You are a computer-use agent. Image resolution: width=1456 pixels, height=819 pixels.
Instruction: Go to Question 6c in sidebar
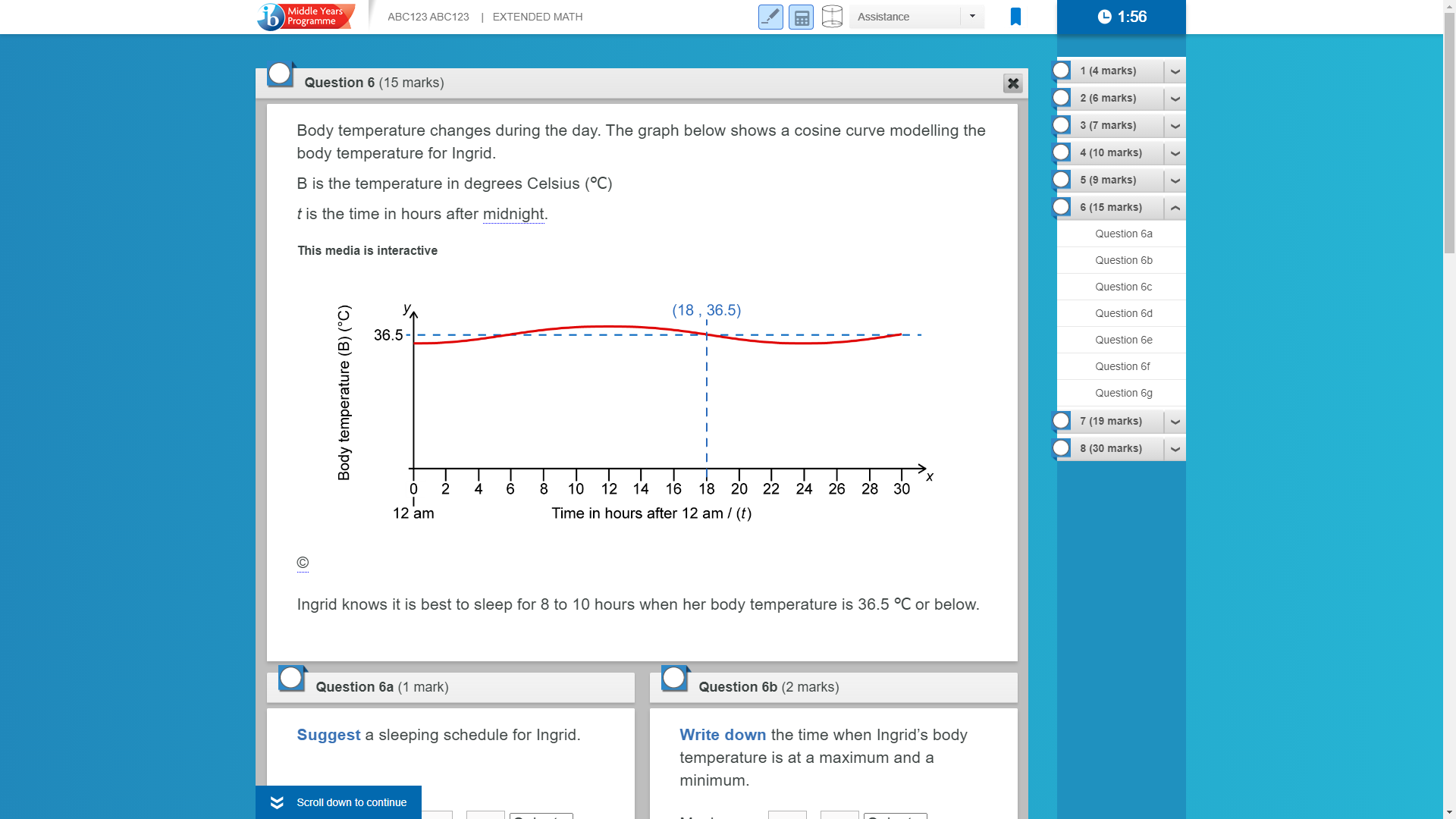click(1122, 287)
